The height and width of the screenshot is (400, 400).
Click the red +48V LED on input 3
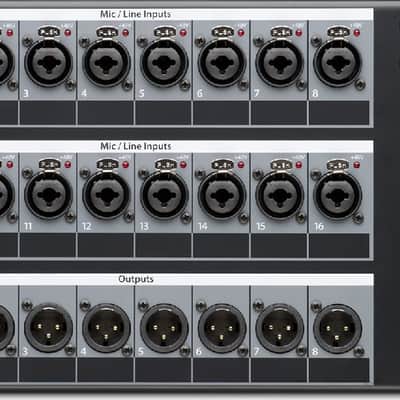[68, 33]
